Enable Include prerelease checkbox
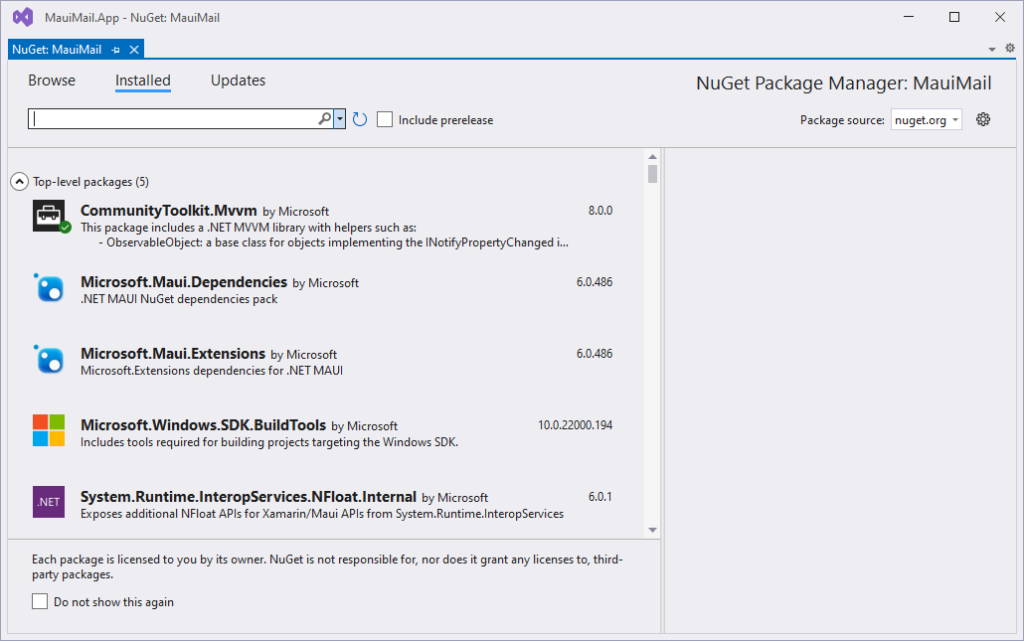 tap(385, 120)
